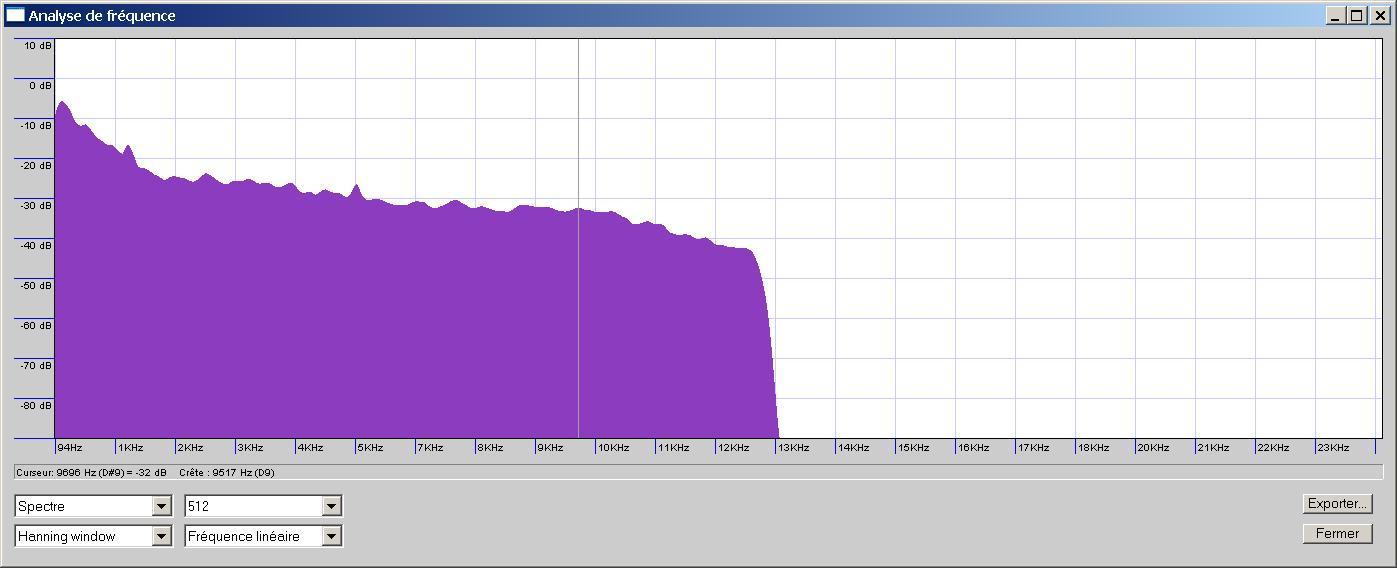Click the -80 dB axis label
Viewport: 1397px width, 568px height.
[36, 405]
